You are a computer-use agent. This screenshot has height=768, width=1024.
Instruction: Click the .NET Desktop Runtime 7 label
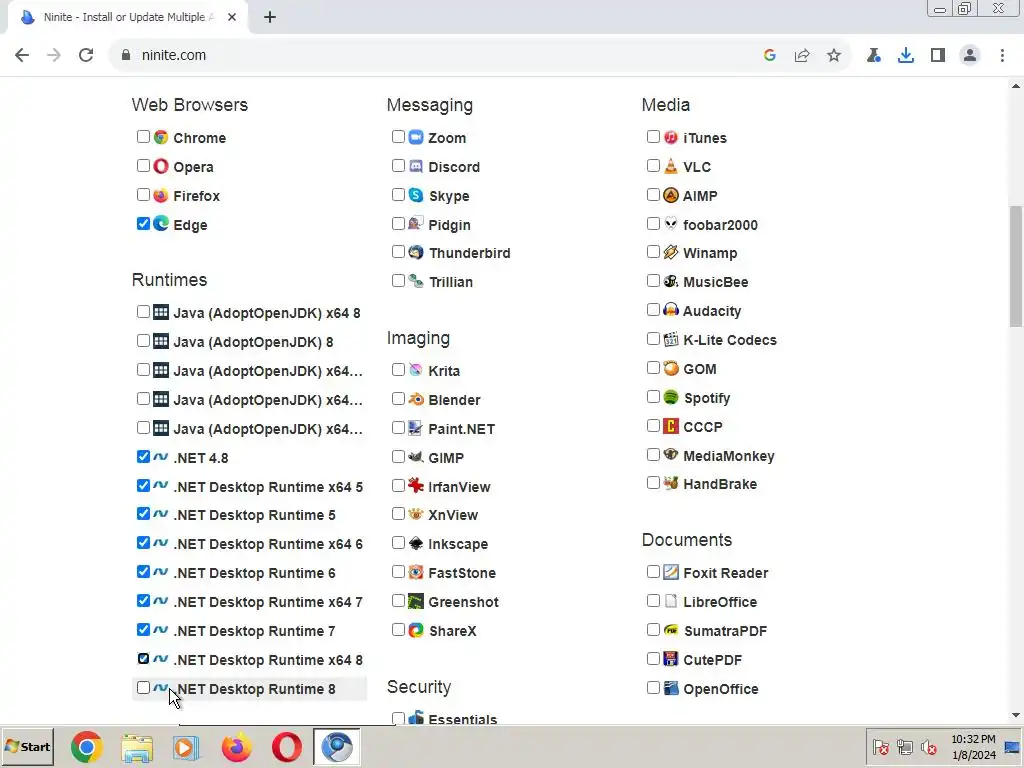255,631
